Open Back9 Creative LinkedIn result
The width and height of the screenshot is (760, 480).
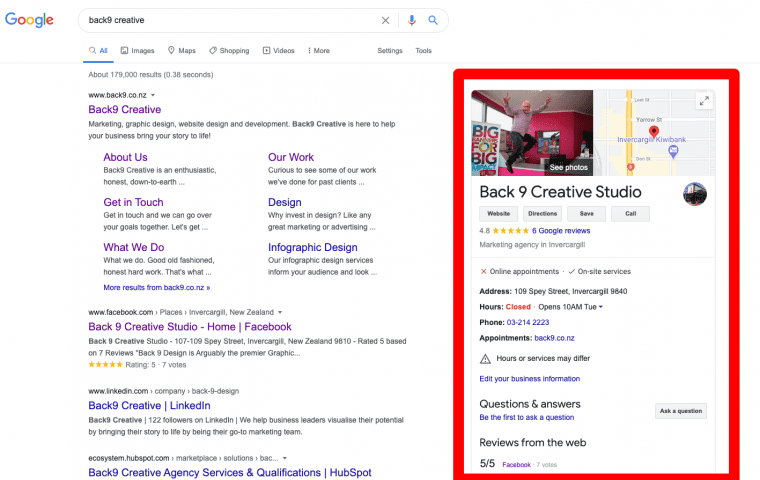pos(149,405)
